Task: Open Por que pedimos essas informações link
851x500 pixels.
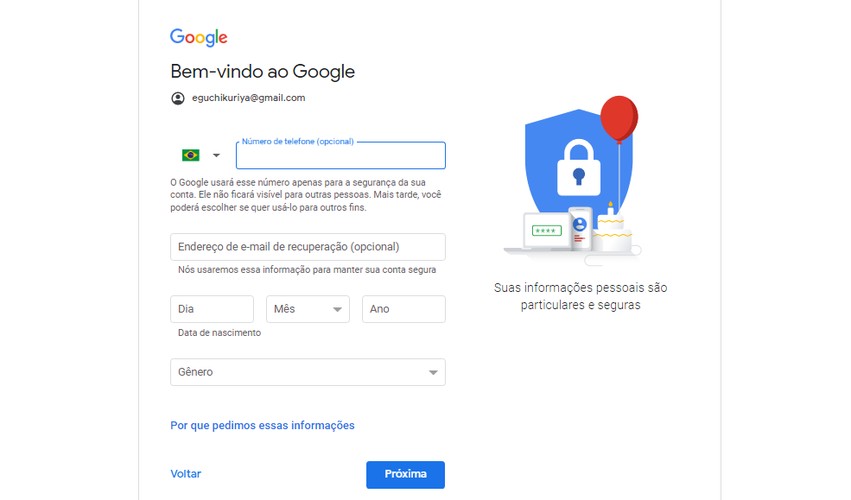Action: (x=262, y=425)
